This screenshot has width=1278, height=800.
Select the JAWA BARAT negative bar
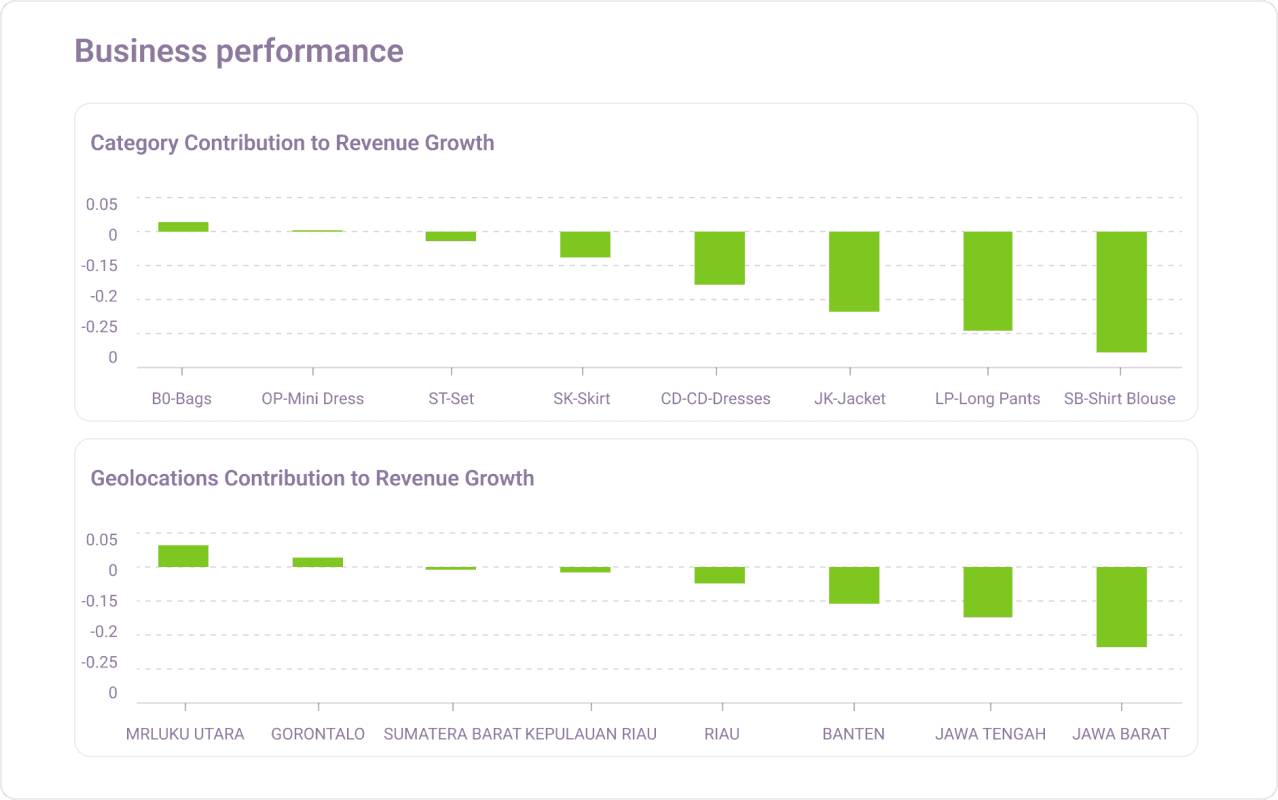pyautogui.click(x=1121, y=605)
